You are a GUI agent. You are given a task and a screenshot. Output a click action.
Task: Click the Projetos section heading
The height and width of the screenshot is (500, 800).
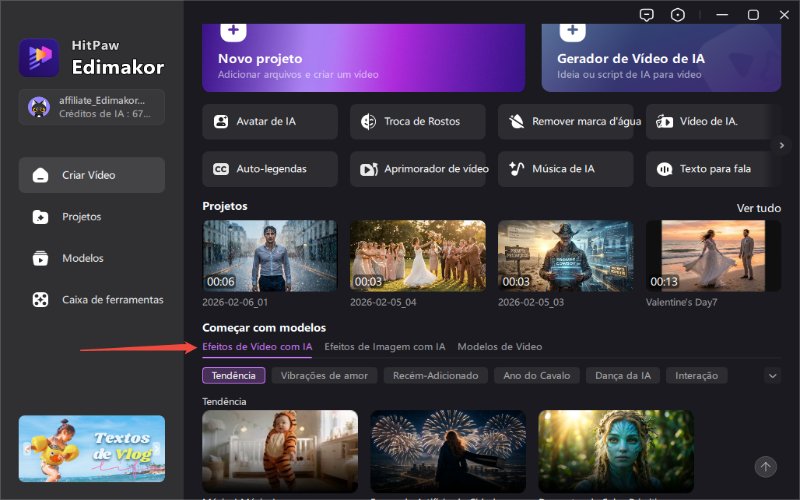224,206
